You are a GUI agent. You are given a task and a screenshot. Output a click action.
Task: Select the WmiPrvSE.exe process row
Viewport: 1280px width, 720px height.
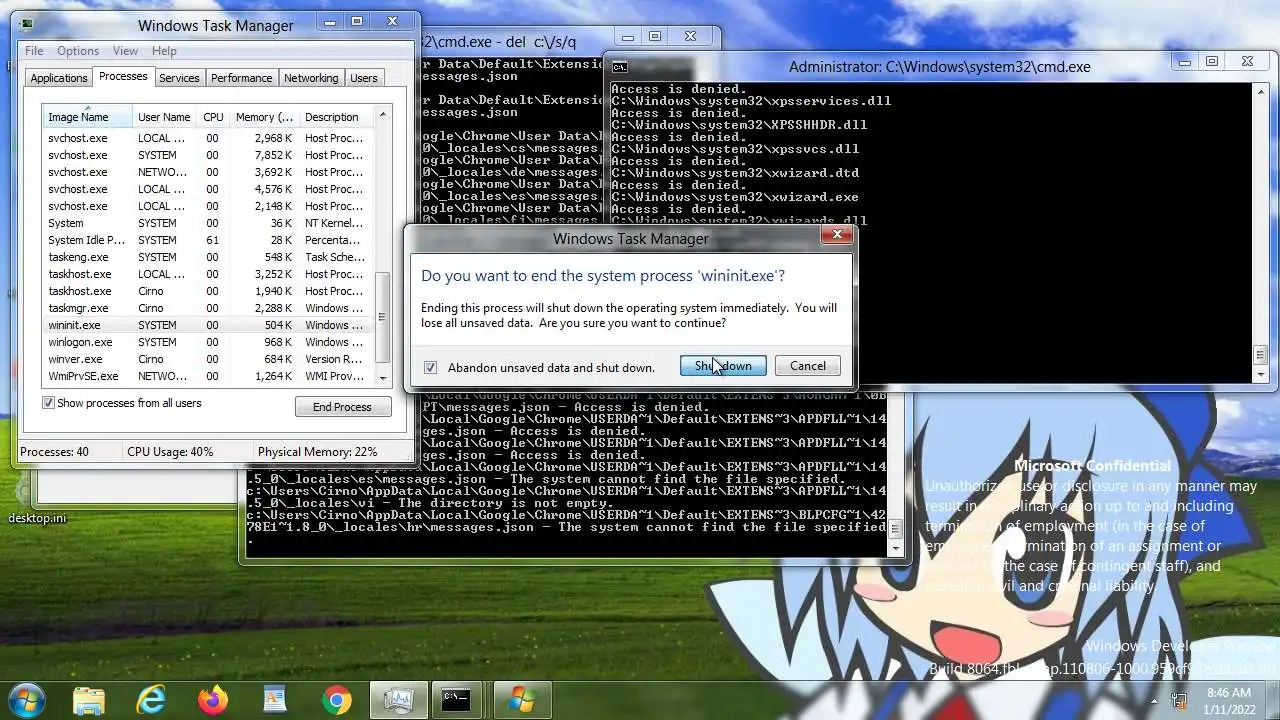pos(208,376)
